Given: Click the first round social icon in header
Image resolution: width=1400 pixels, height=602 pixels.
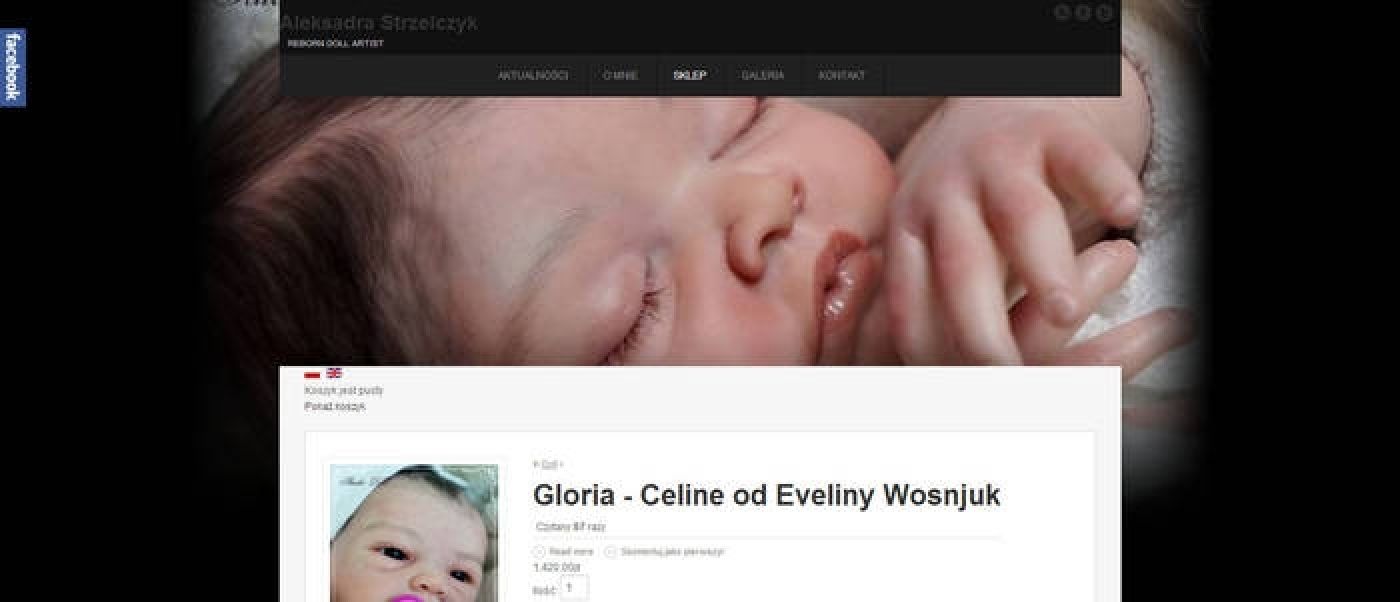Looking at the screenshot, I should point(1062,13).
